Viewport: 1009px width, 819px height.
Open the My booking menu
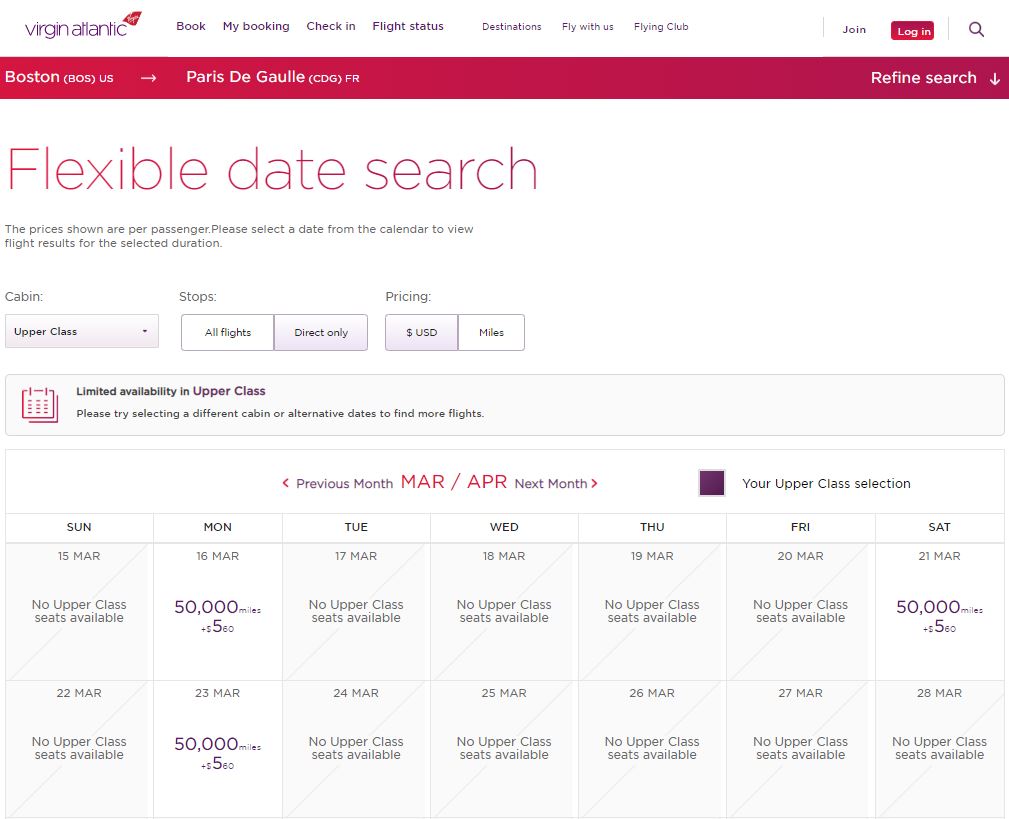[x=256, y=26]
